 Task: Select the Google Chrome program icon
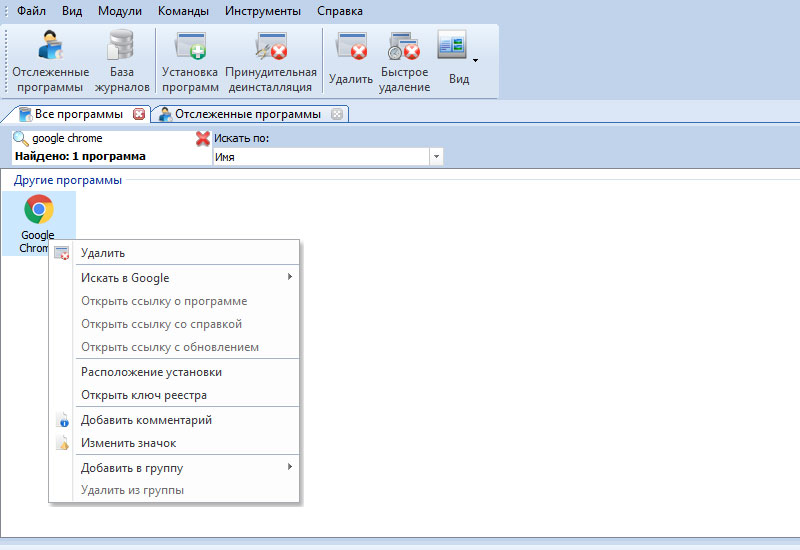[38, 221]
